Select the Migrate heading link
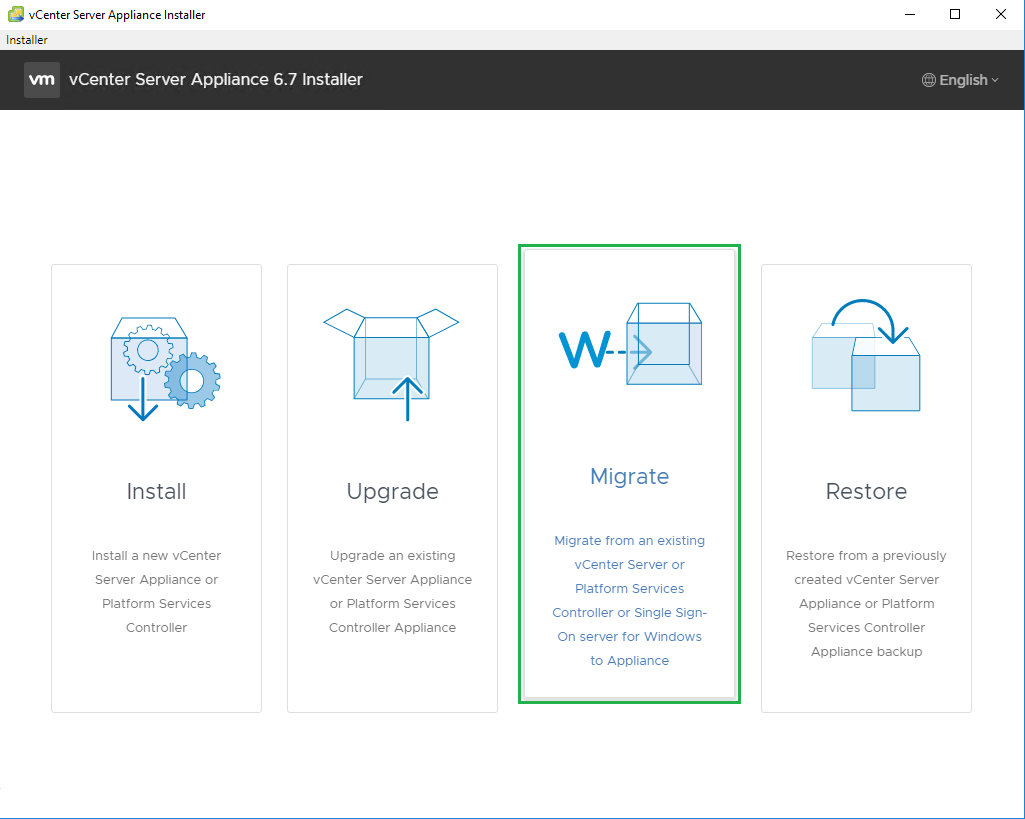The image size is (1025, 819). coord(629,476)
